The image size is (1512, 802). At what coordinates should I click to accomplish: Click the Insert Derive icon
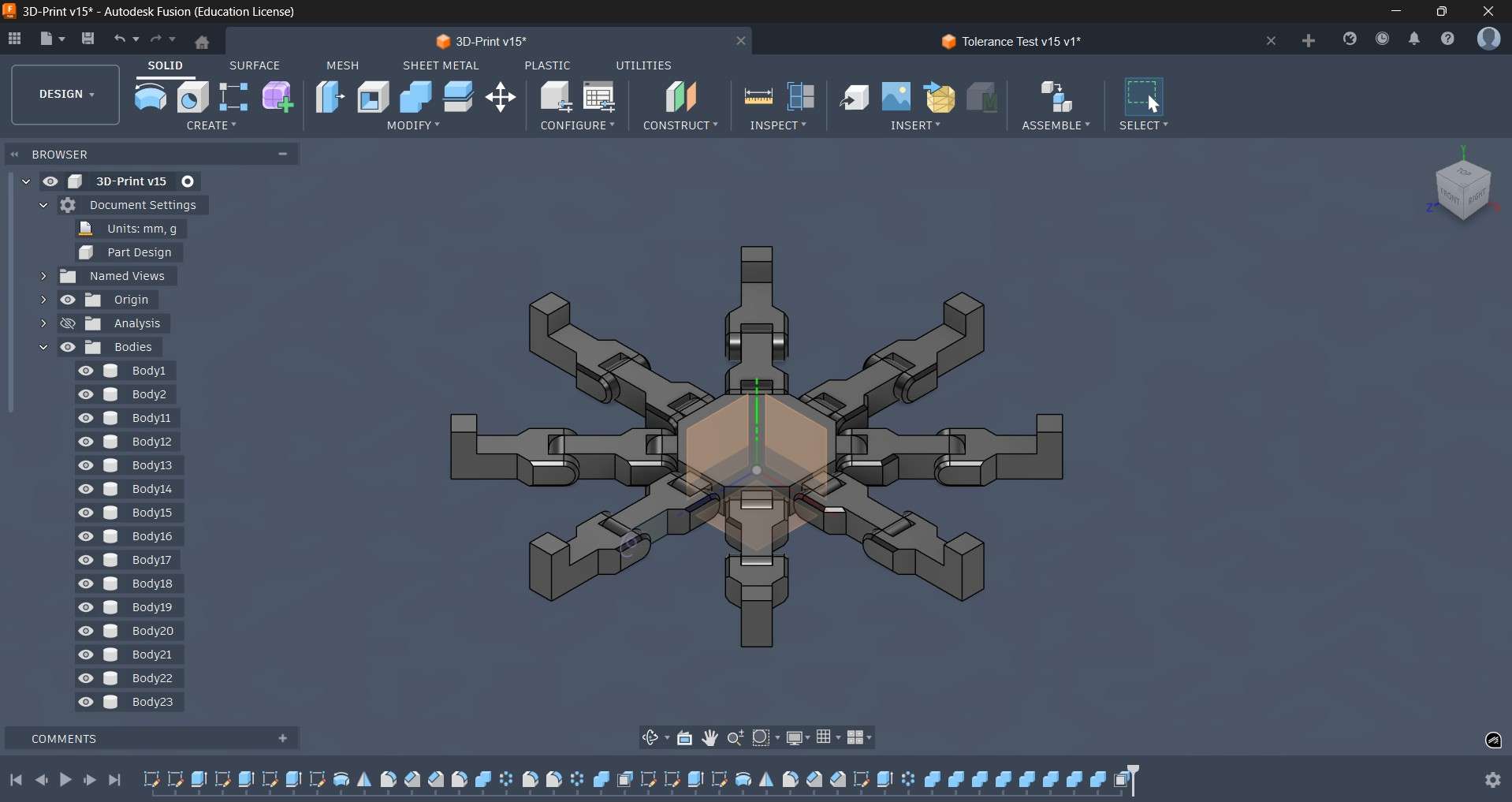coord(856,97)
